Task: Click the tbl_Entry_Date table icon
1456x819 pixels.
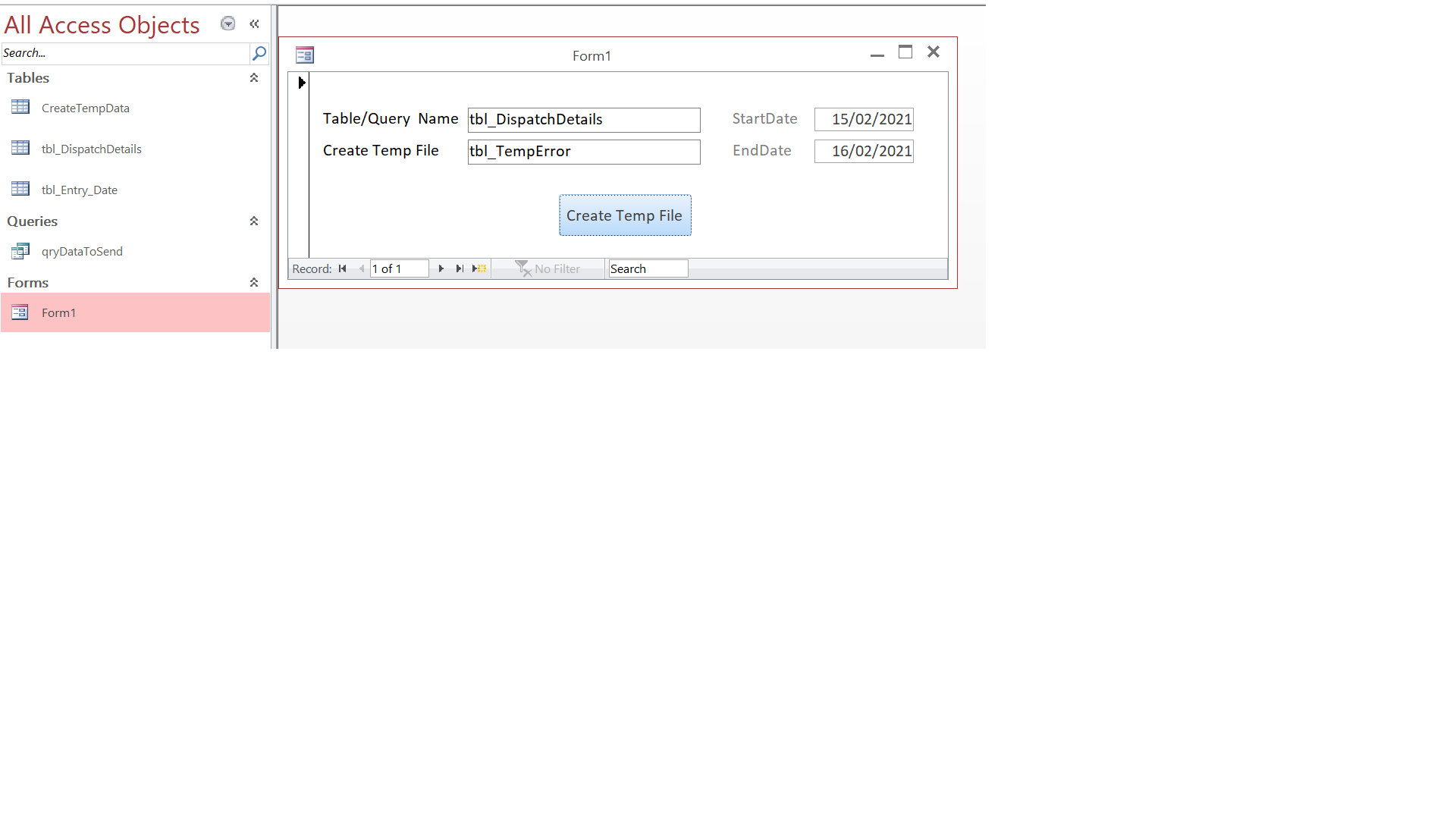Action: coord(20,189)
